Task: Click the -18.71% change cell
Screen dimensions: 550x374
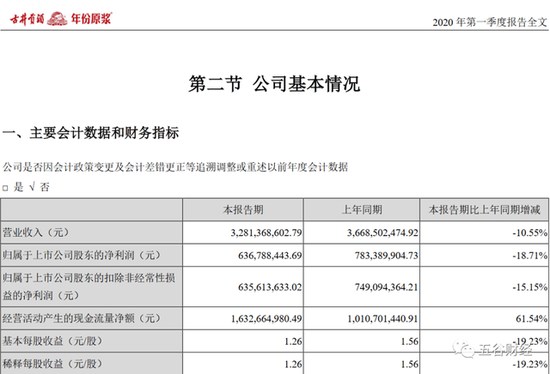Action: (530, 255)
